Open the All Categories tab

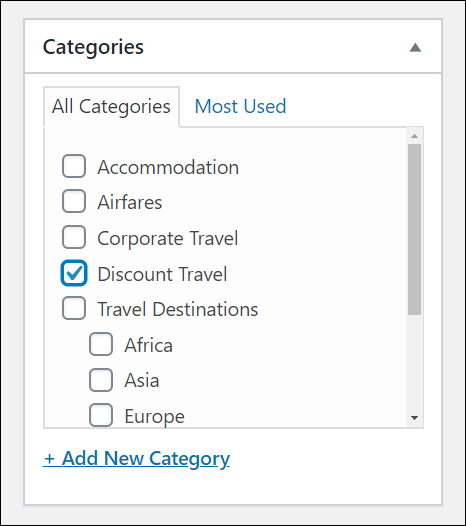tap(111, 107)
